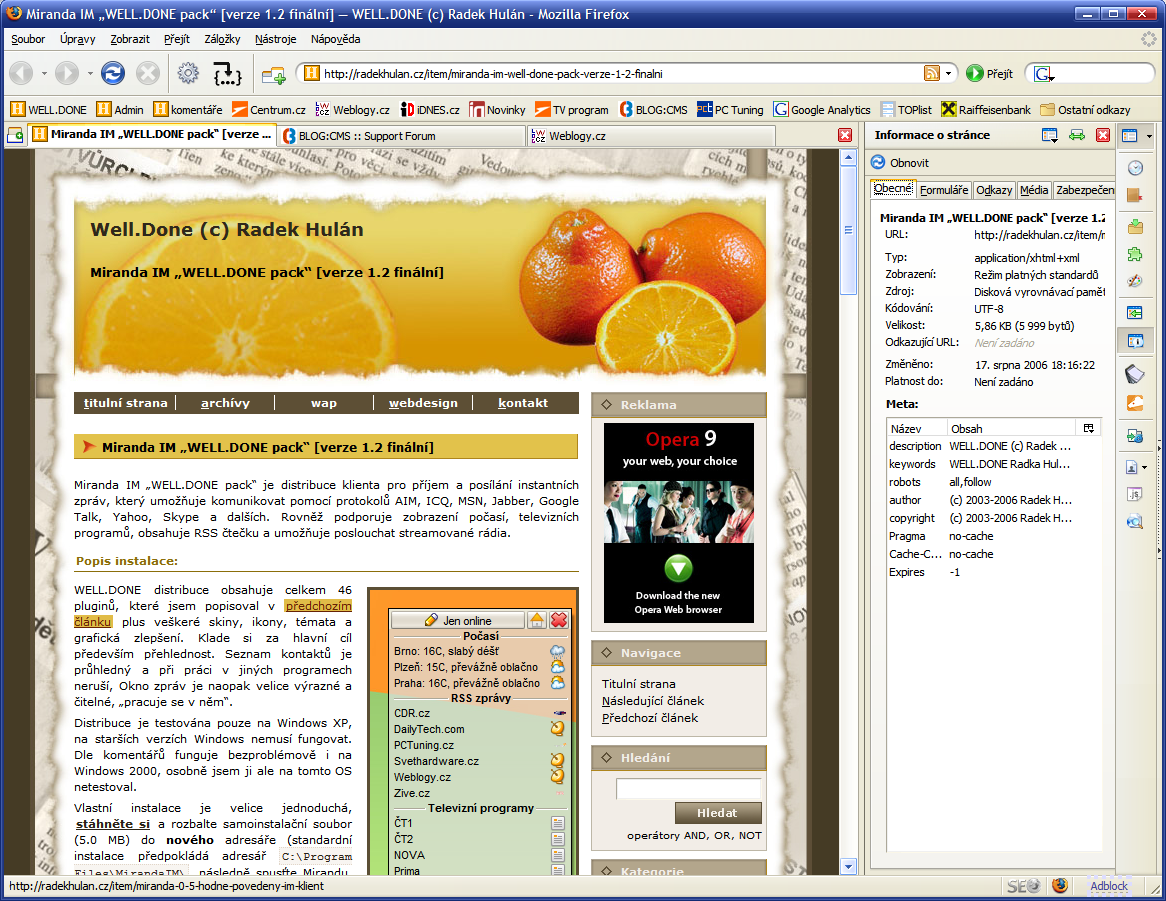Click the magnifier globe icon in sidebar strip
The width and height of the screenshot is (1166, 901).
coord(1135,522)
